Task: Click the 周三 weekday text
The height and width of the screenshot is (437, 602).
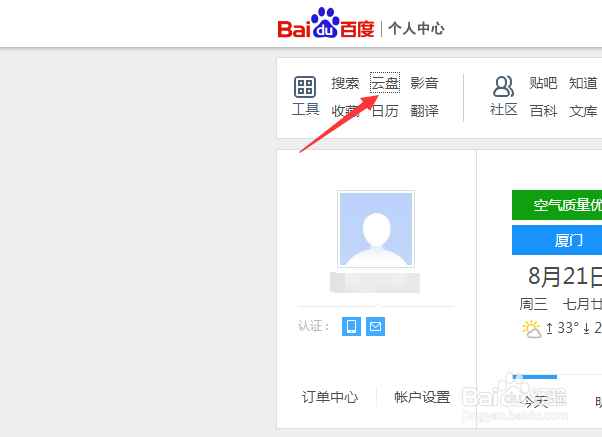Action: click(x=533, y=304)
